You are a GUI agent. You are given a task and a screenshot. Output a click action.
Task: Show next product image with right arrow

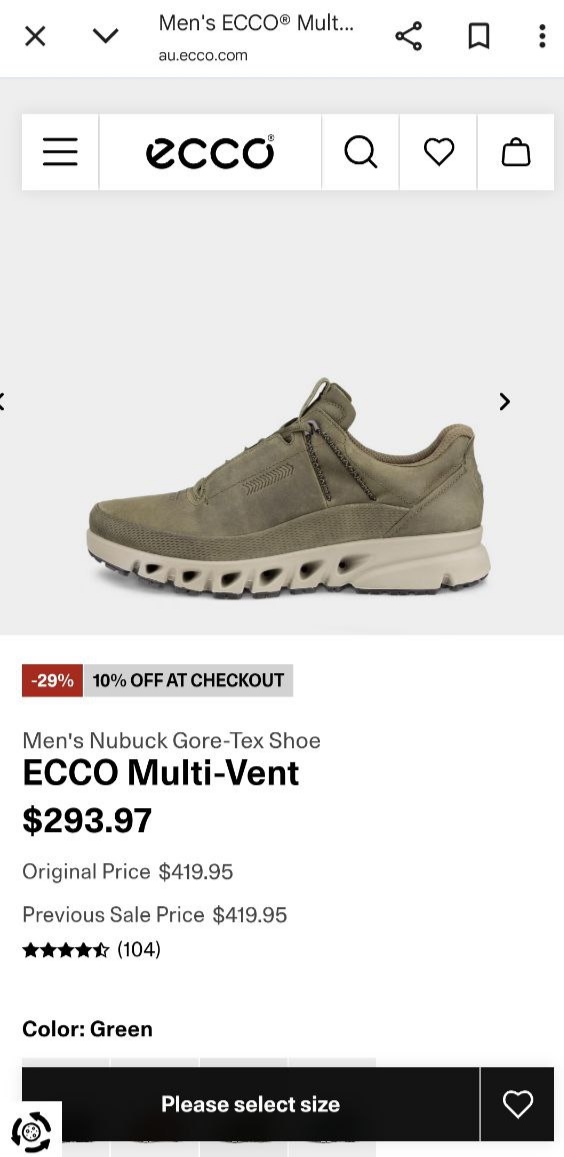tap(505, 401)
